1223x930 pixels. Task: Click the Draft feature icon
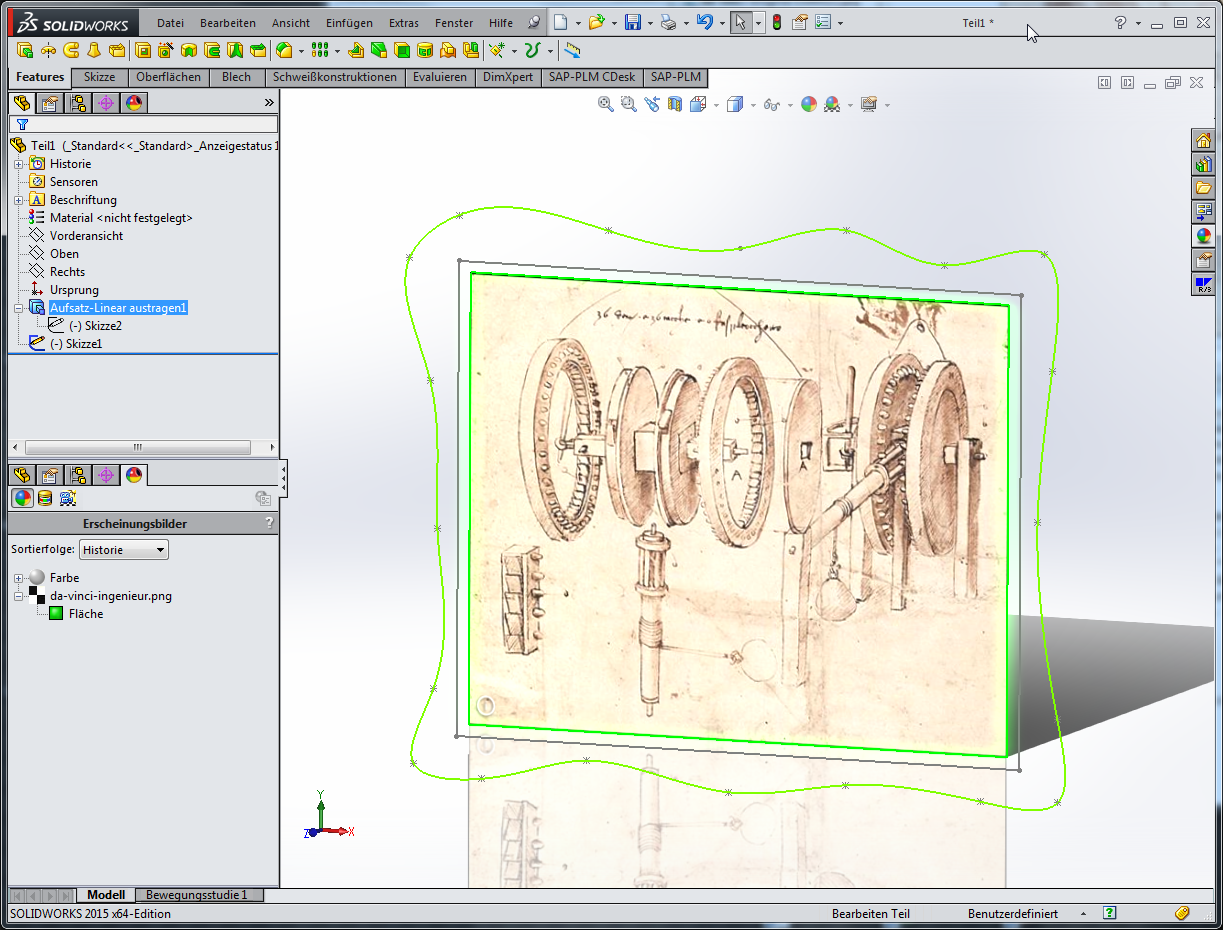tap(379, 50)
